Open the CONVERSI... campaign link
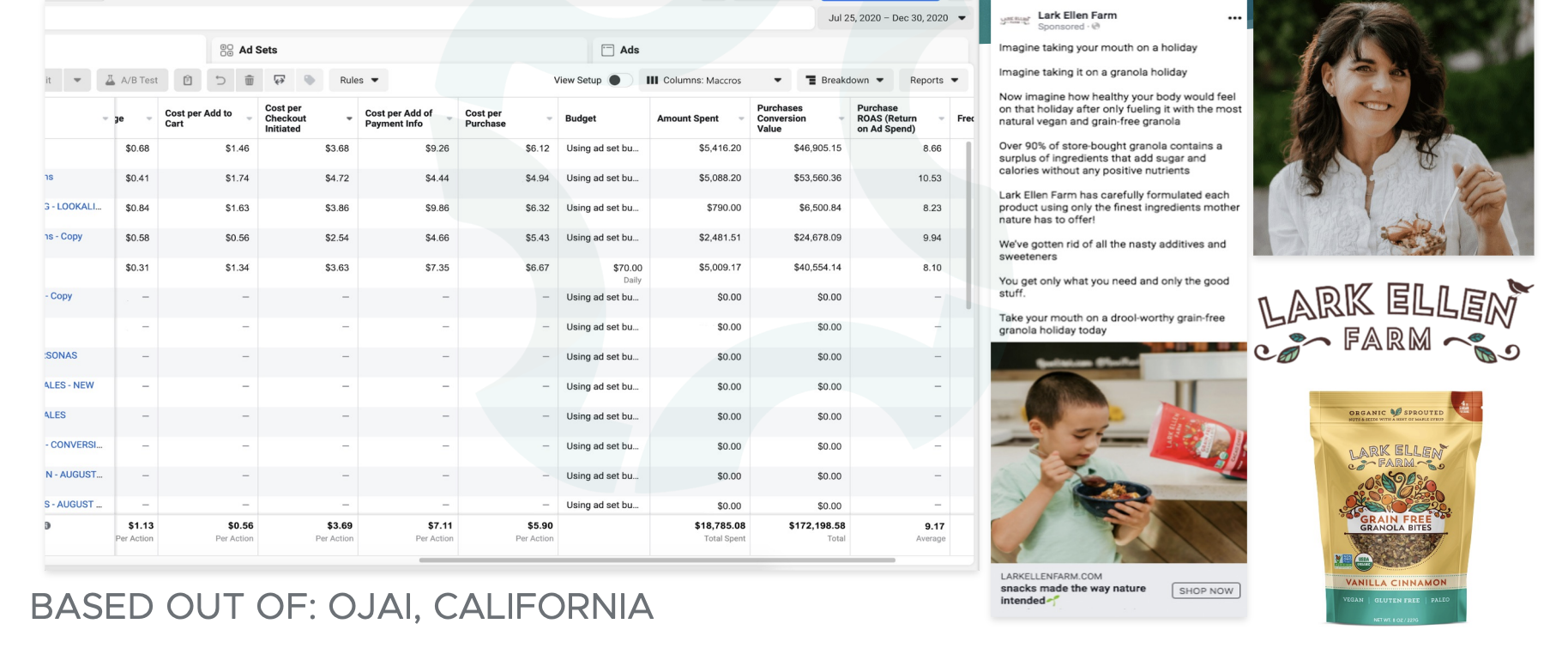 (x=74, y=445)
